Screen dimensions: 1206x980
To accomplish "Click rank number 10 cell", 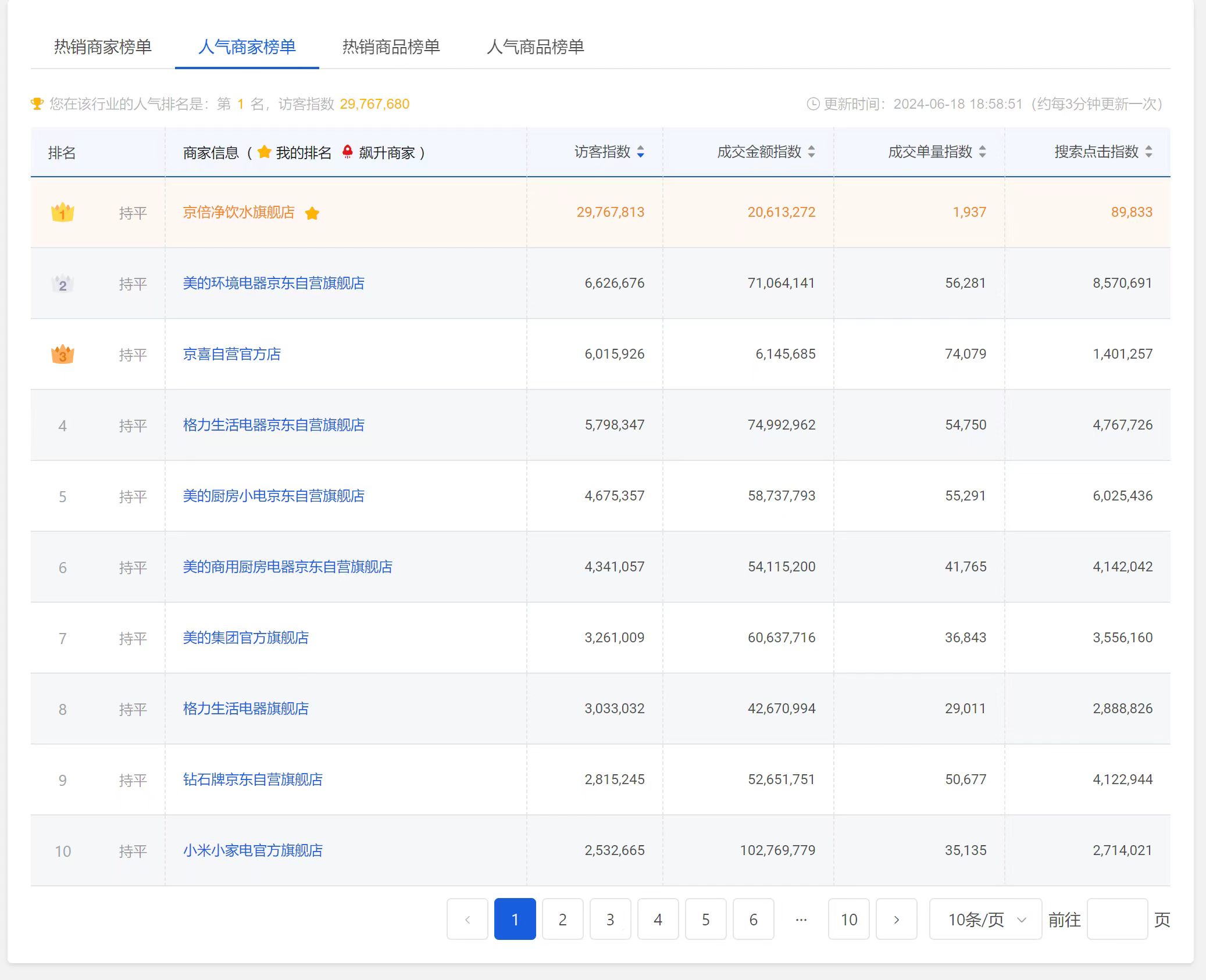I will (x=63, y=852).
